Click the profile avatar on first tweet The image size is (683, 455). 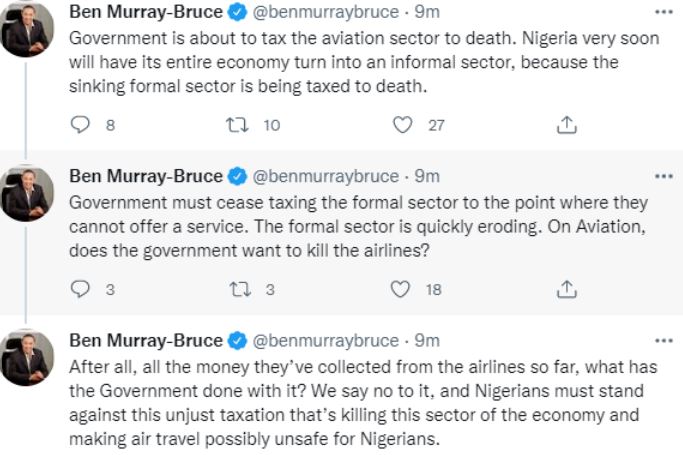click(27, 28)
